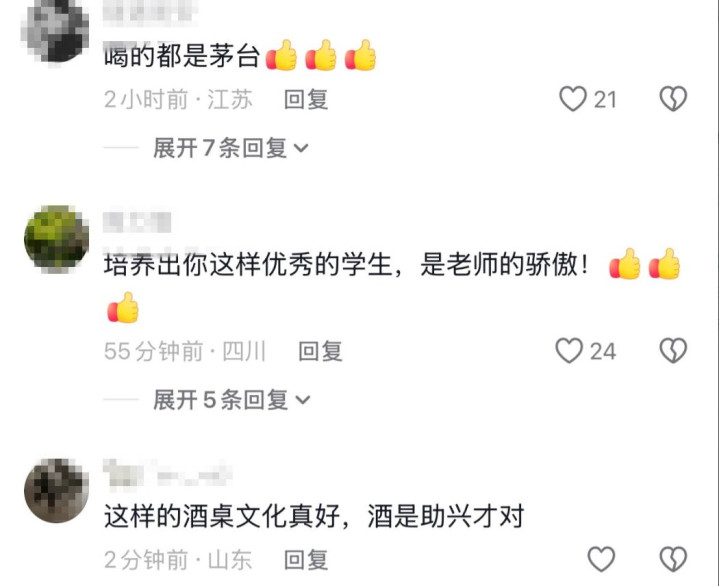Expand 展开5条回复 replies

(232, 400)
